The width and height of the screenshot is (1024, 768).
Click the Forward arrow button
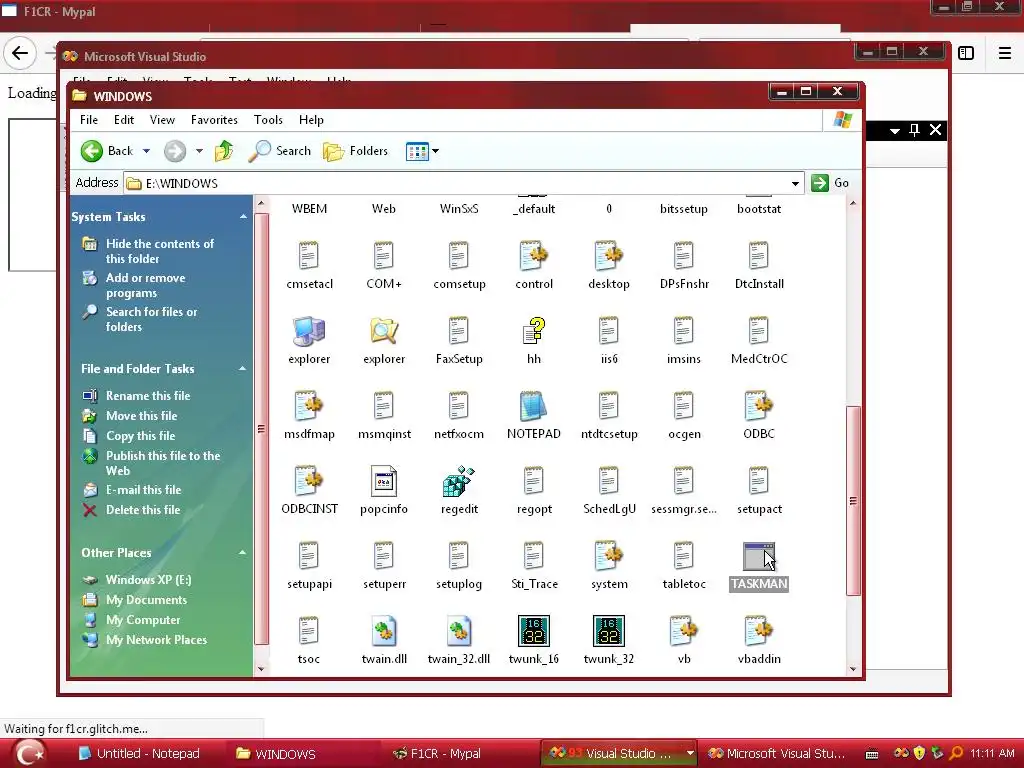174,151
